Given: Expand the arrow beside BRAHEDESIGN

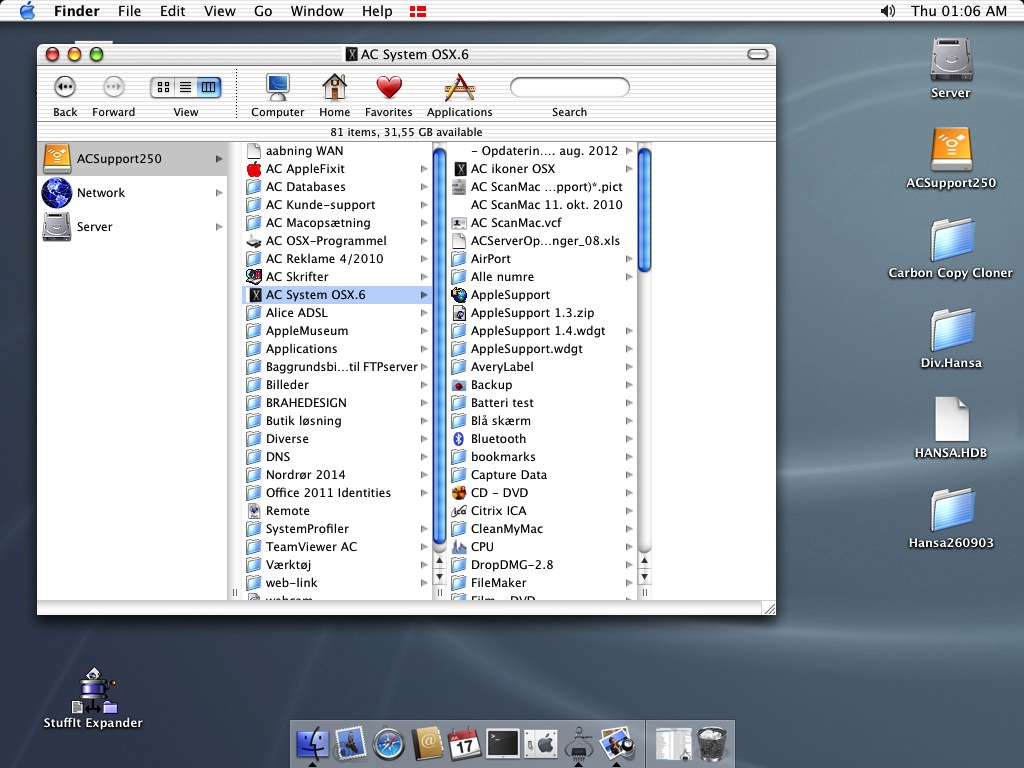Looking at the screenshot, I should pyautogui.click(x=424, y=403).
